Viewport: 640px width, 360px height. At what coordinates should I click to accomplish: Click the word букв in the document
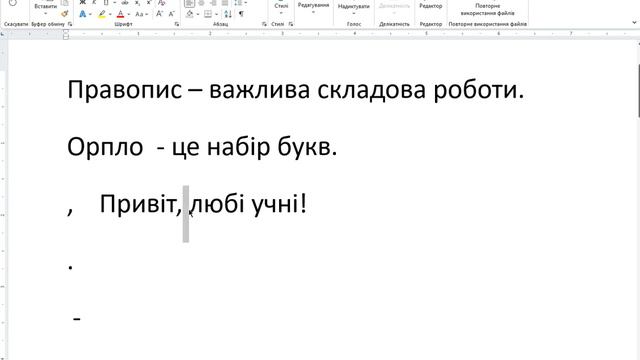(x=304, y=147)
